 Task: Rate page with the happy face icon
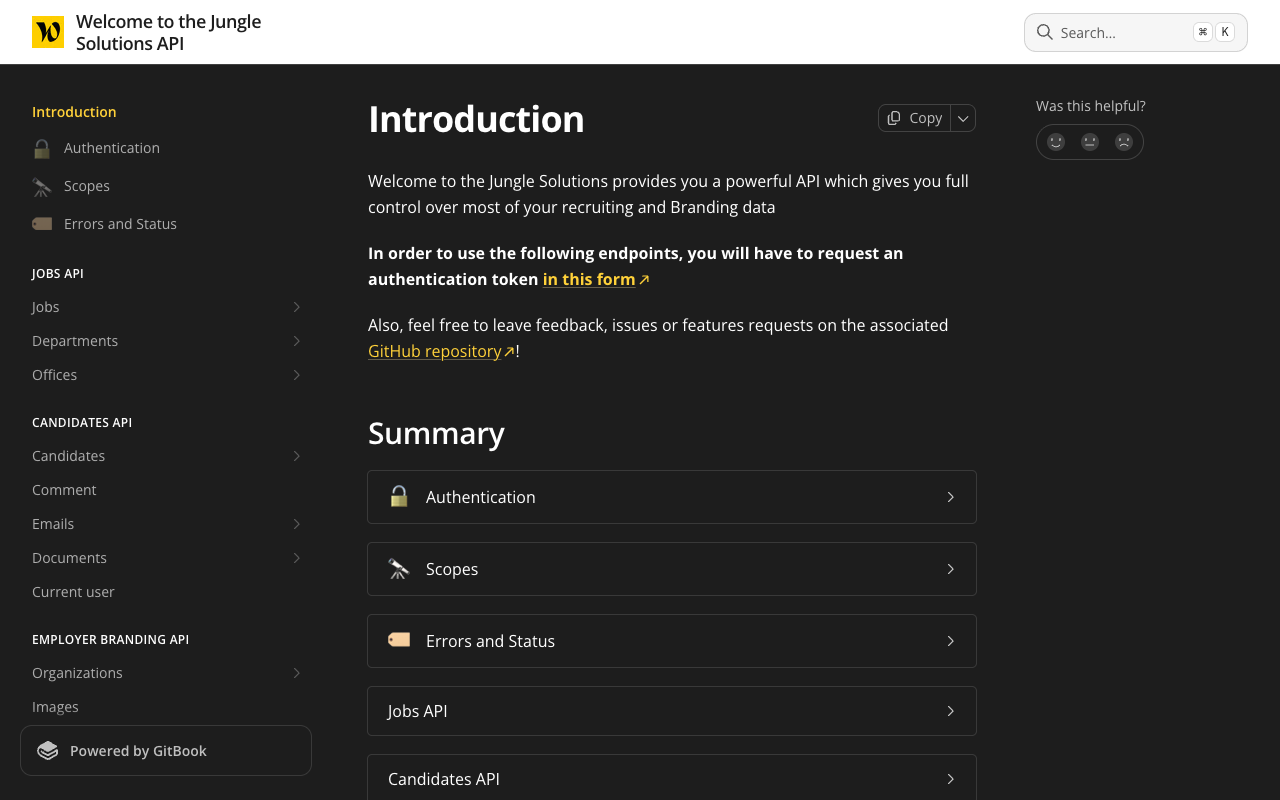1056,142
